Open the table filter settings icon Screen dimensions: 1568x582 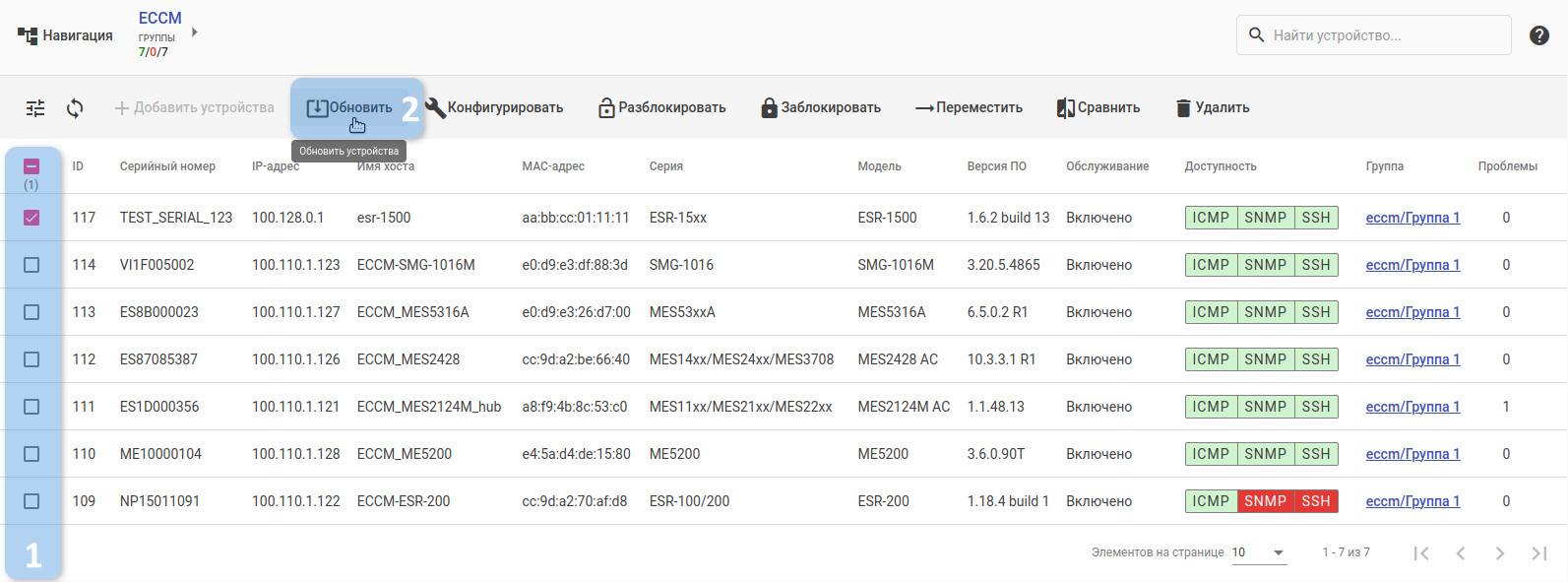(35, 108)
